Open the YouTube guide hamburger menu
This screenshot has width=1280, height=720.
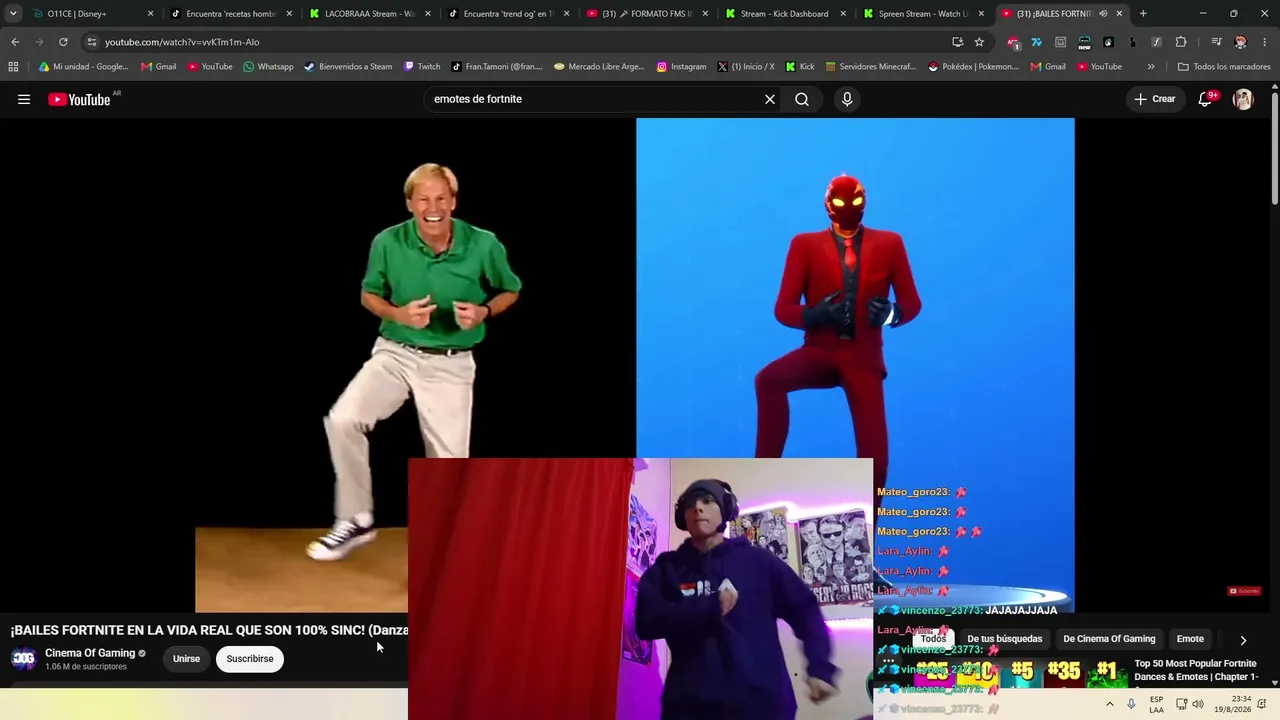tap(24, 99)
